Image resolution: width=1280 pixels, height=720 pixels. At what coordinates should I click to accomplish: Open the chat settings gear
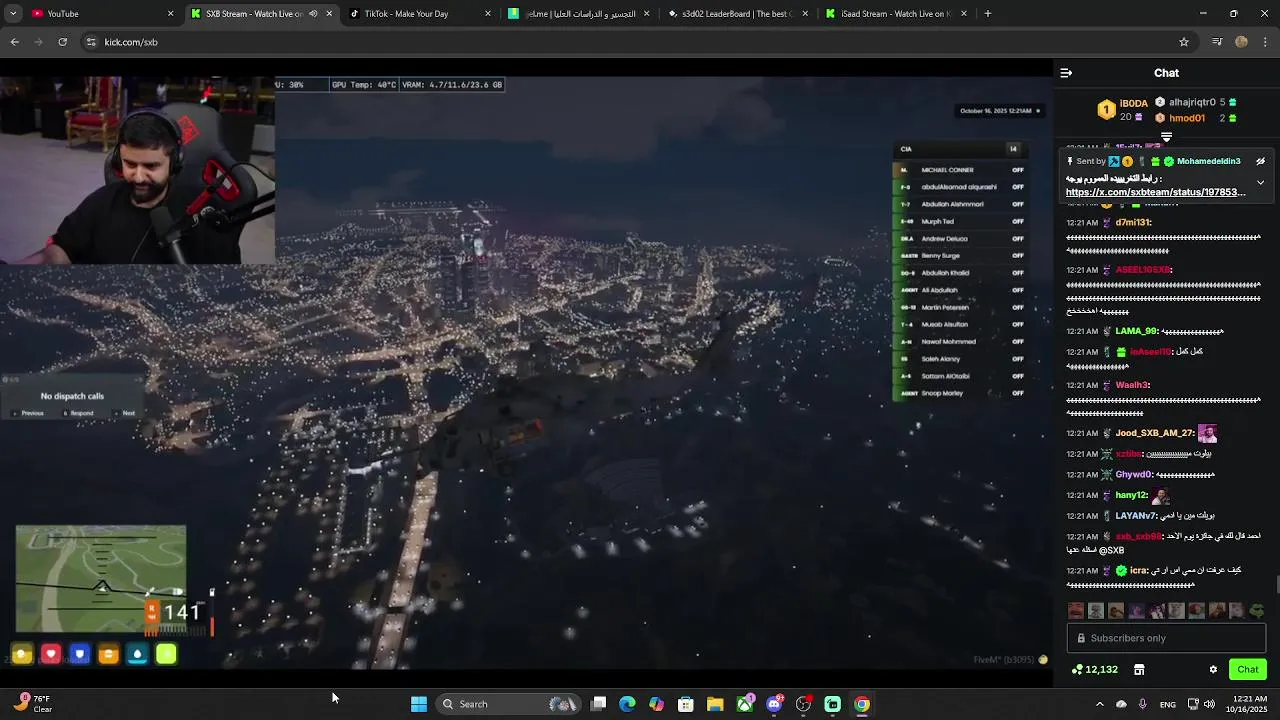pos(1213,669)
